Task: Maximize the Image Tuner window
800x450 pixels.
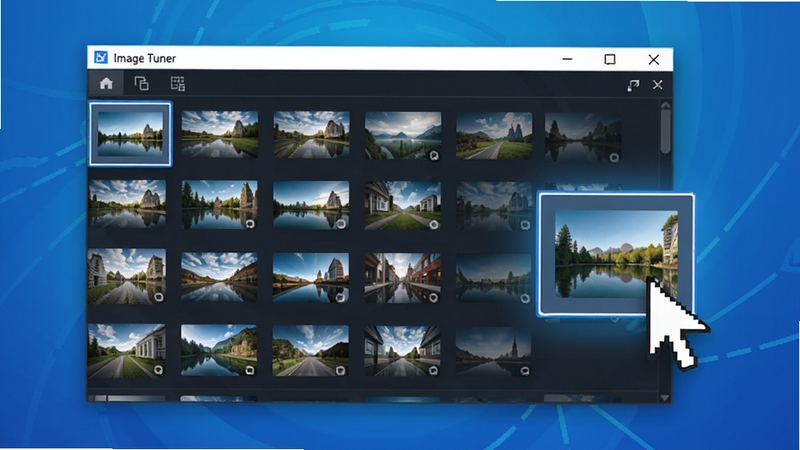Action: tap(610, 59)
